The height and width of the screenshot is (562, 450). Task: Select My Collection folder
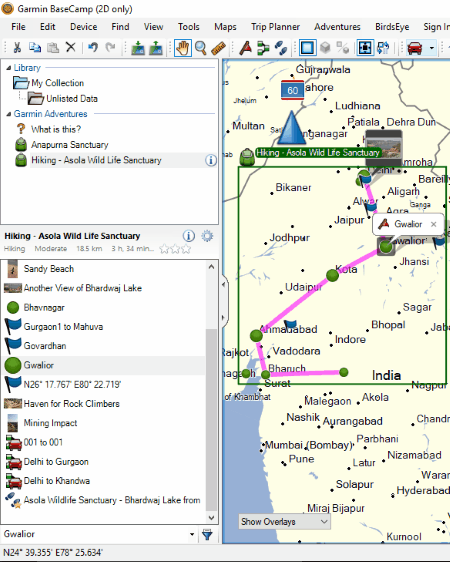(x=57, y=83)
